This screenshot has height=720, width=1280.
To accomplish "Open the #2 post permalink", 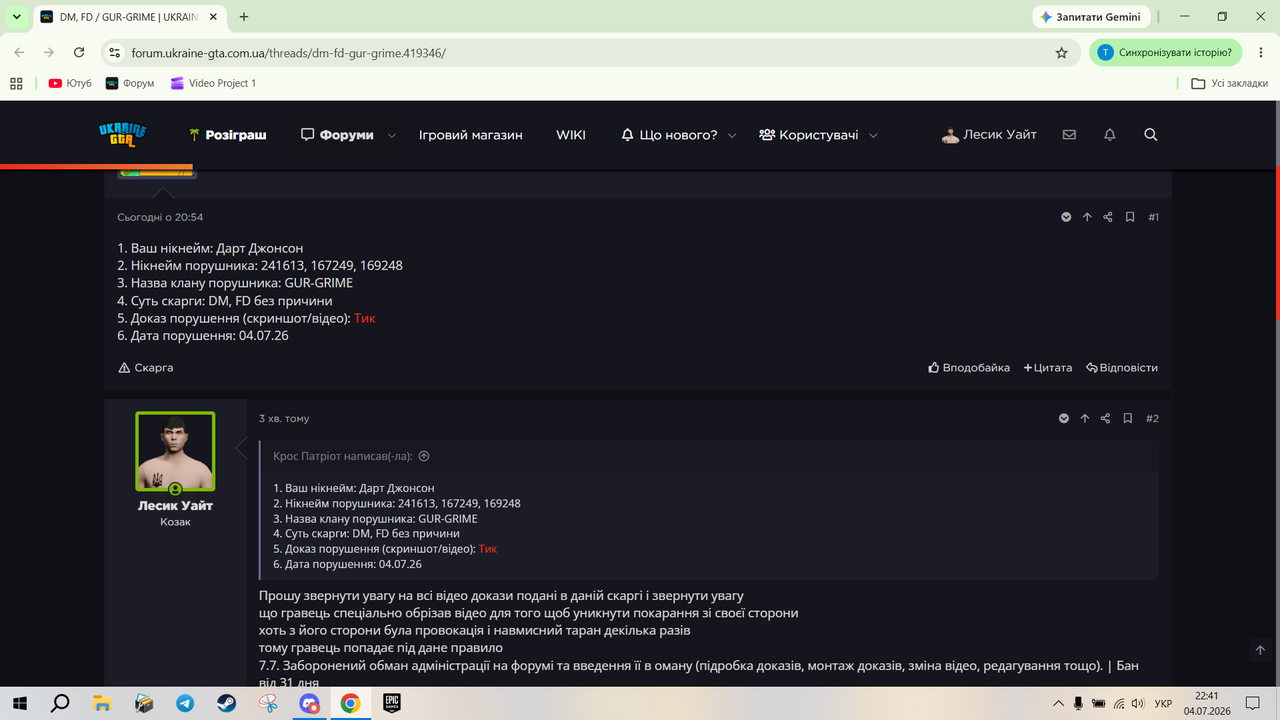I will [1152, 418].
